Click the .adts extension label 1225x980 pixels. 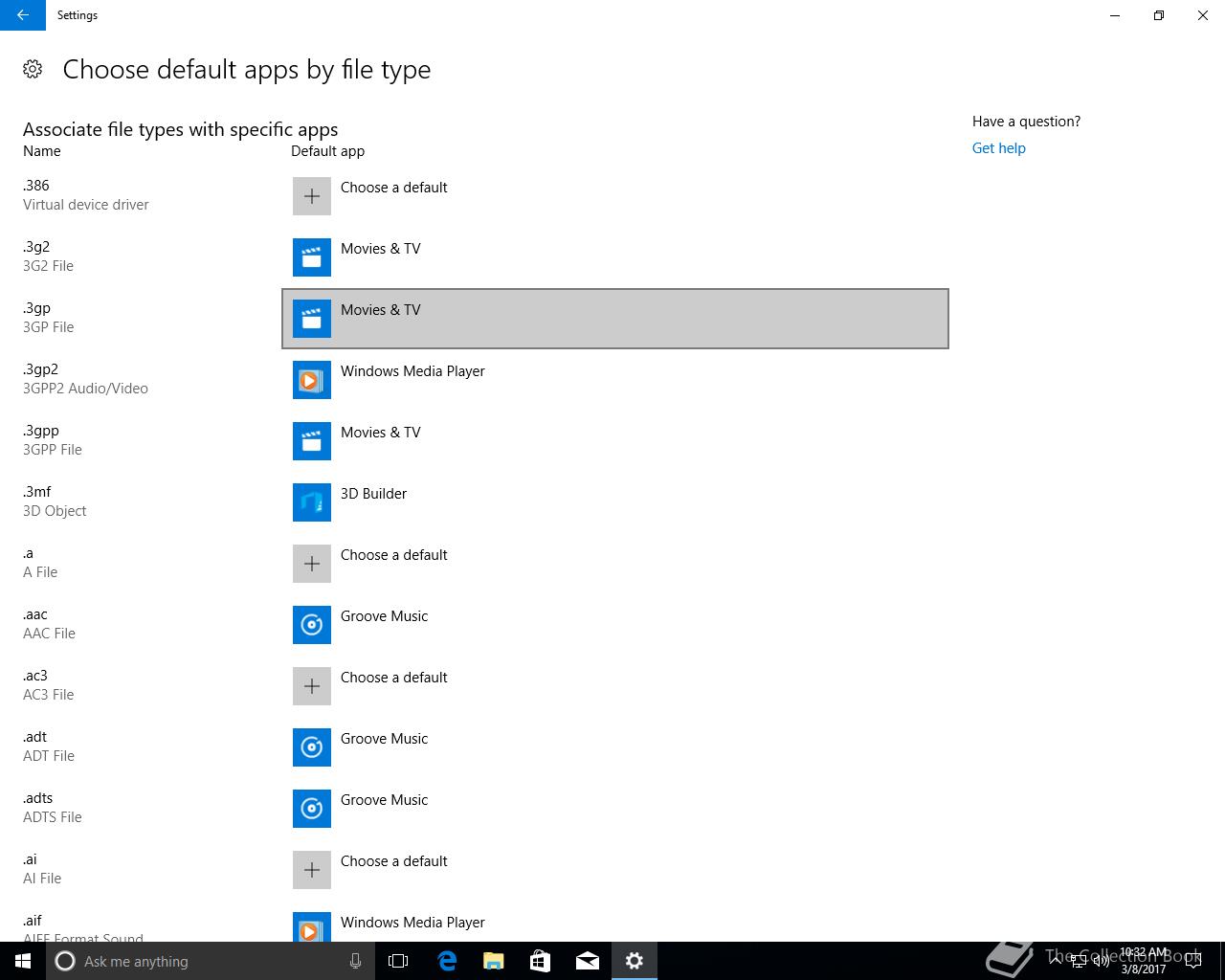[38, 798]
